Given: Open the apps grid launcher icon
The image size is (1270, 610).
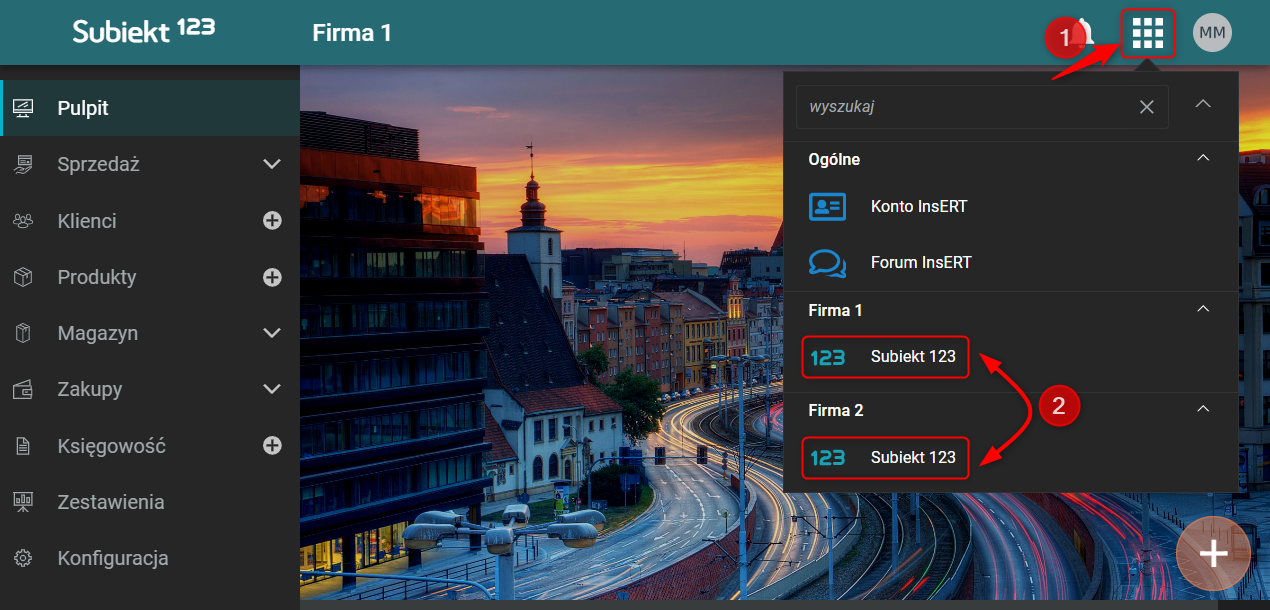Looking at the screenshot, I should tap(1147, 33).
